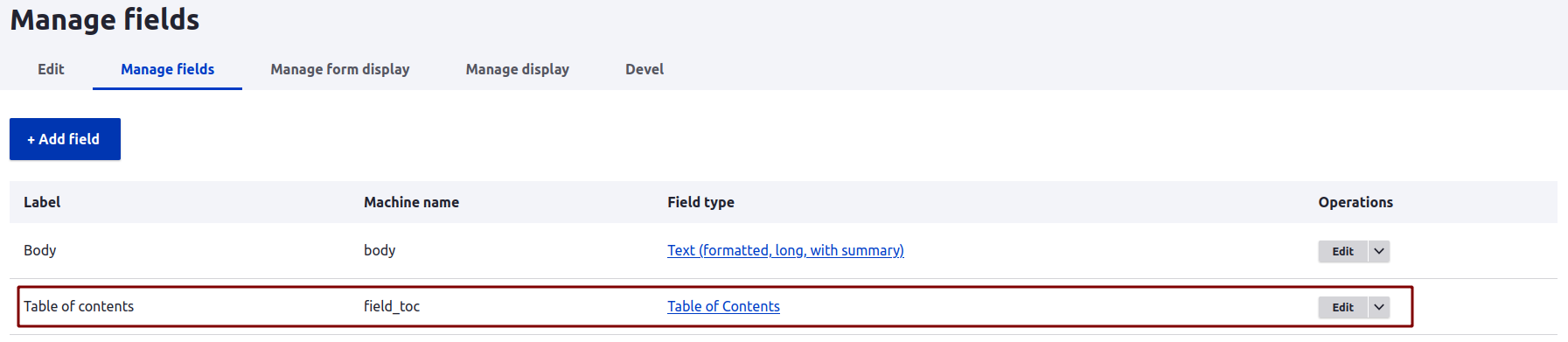Click Edit button for the Body field
Screen dimensions: 1568x342
1342,251
